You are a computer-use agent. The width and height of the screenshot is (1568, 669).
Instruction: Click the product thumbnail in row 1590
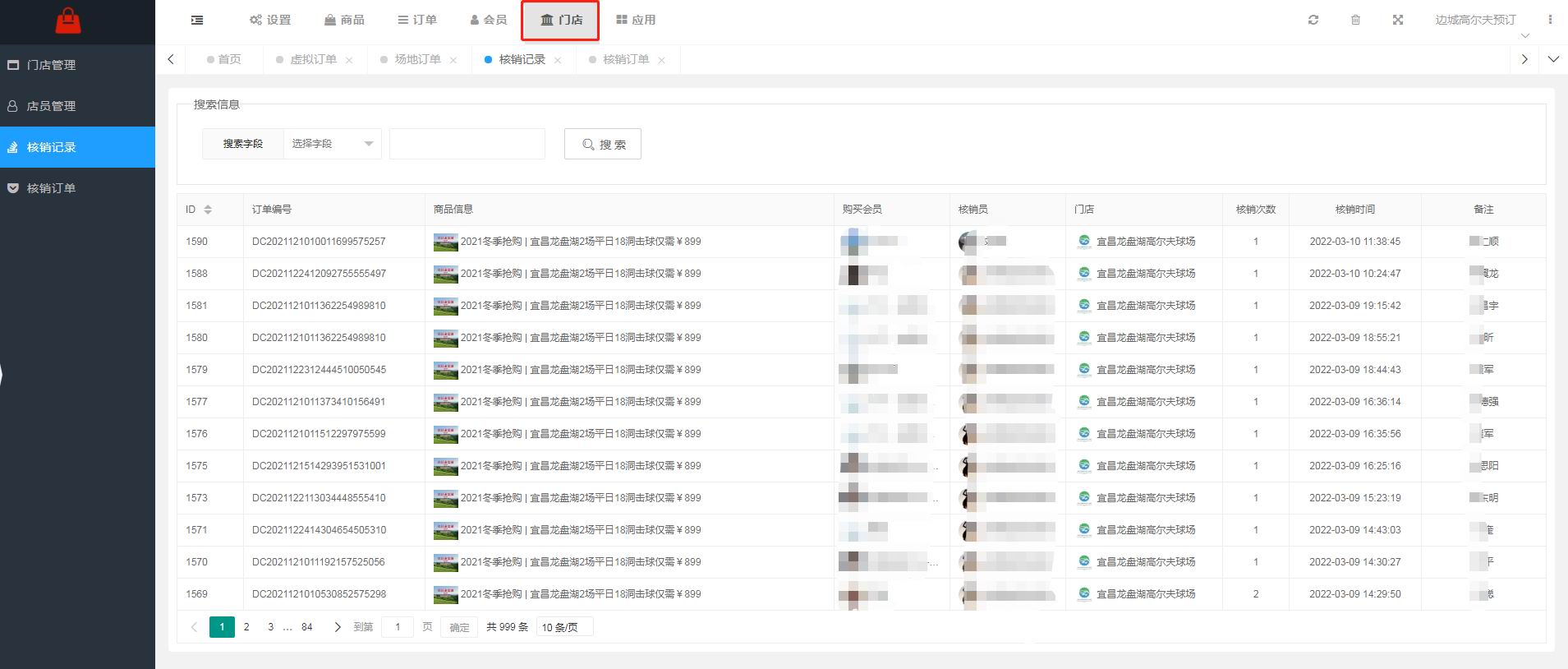coord(446,242)
